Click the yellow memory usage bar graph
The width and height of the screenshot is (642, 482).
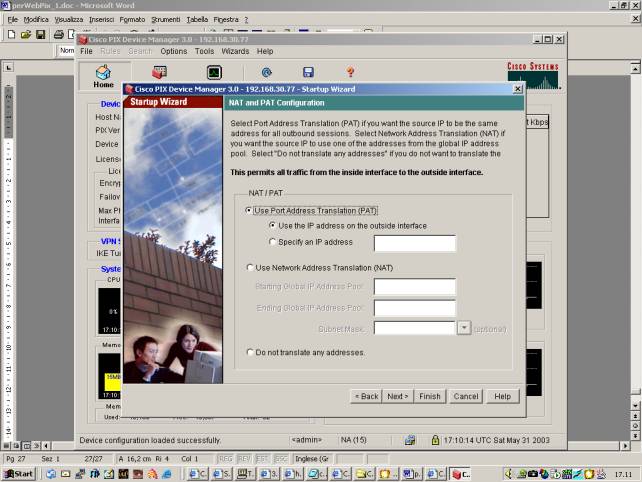coord(113,381)
